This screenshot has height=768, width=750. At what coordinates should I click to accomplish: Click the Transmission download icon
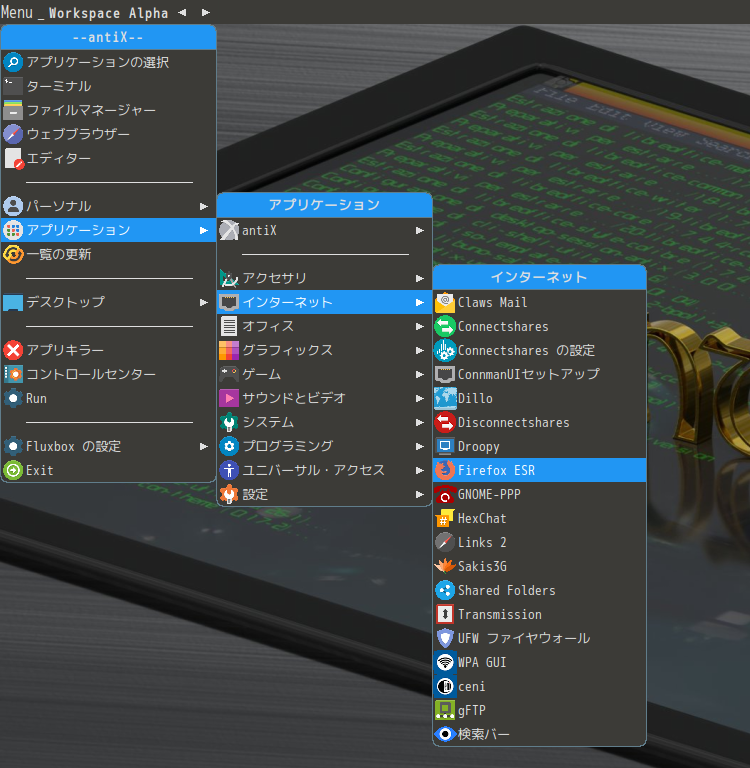tap(445, 614)
